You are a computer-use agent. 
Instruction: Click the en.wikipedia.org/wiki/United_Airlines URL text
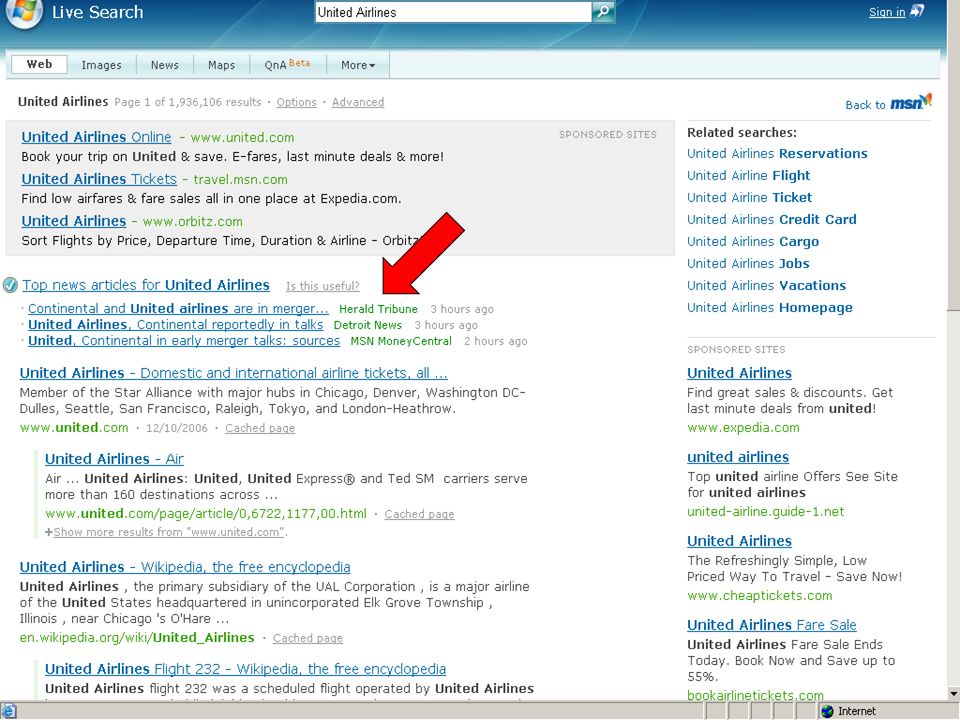pos(137,638)
